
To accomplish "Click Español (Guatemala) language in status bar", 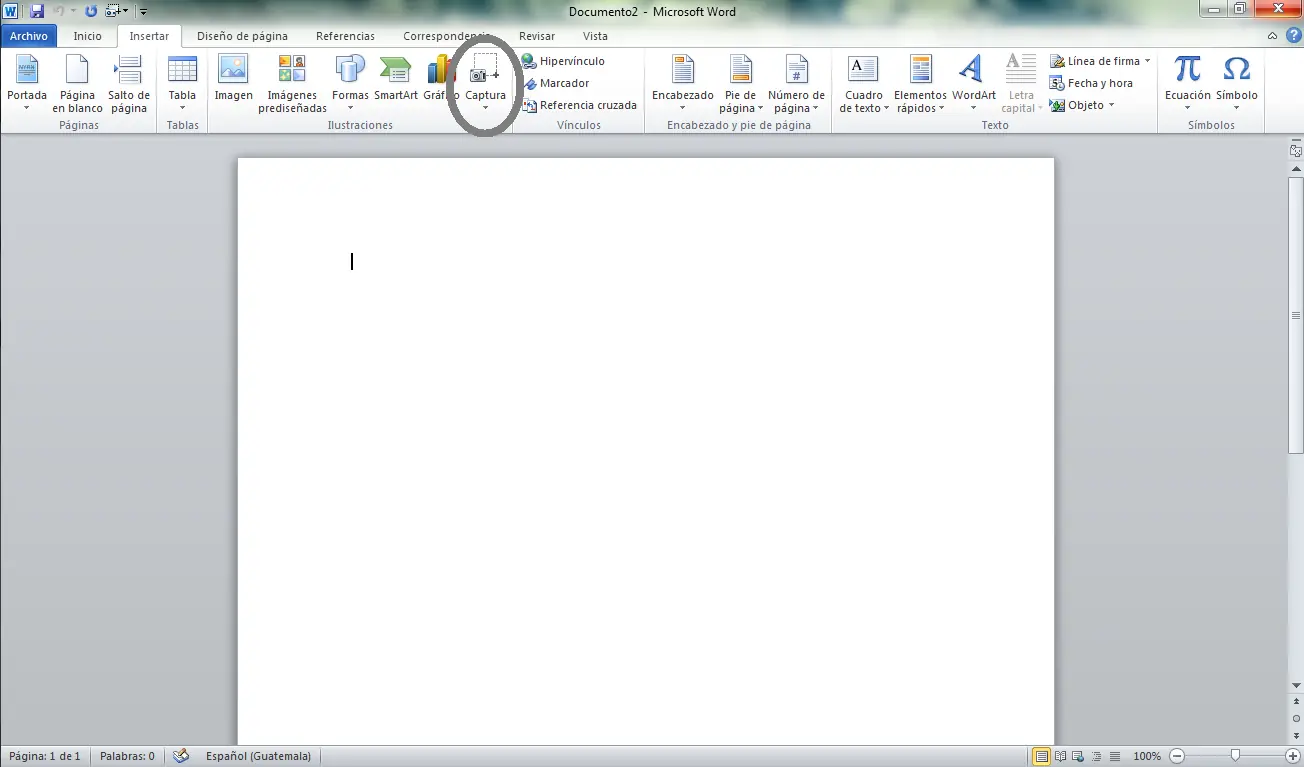I will (x=258, y=756).
